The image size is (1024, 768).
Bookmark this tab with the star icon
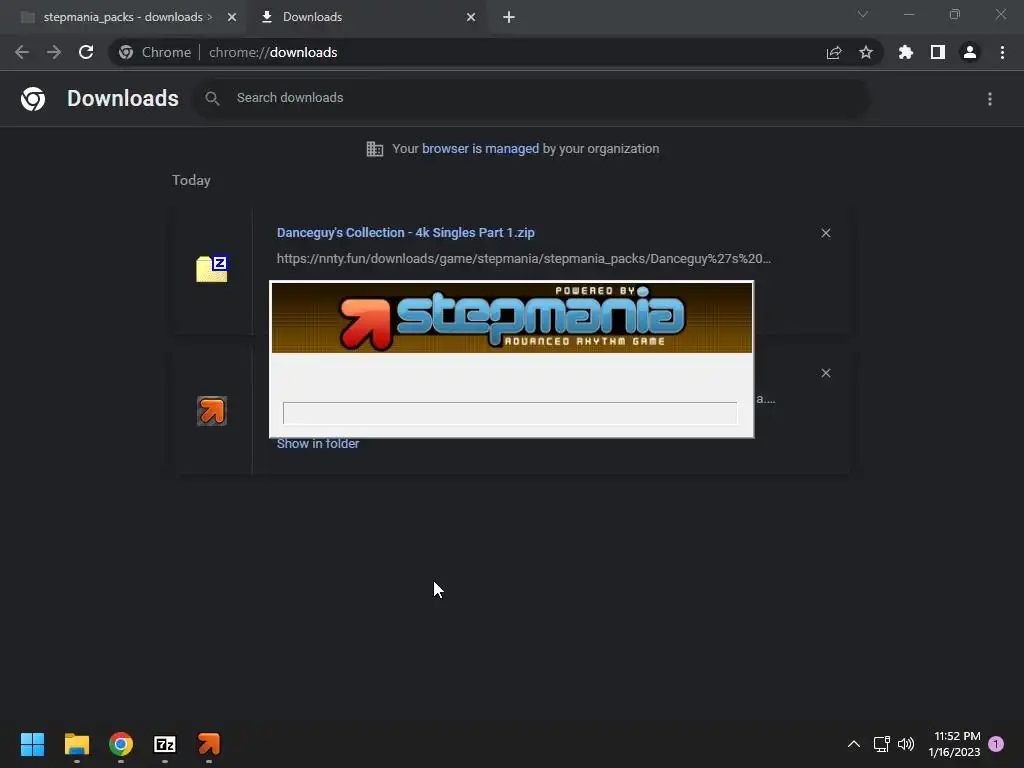coord(866,52)
